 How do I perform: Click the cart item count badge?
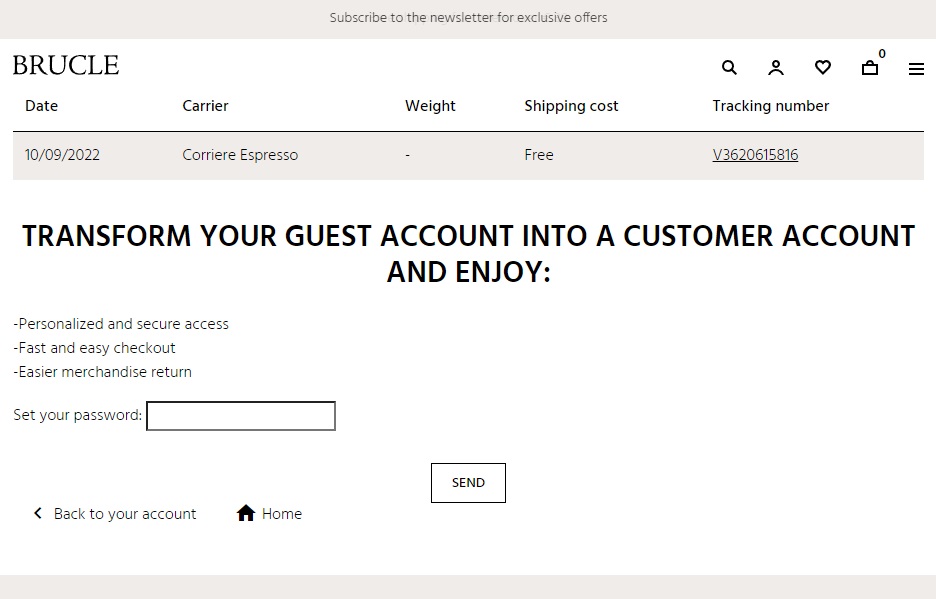882,54
